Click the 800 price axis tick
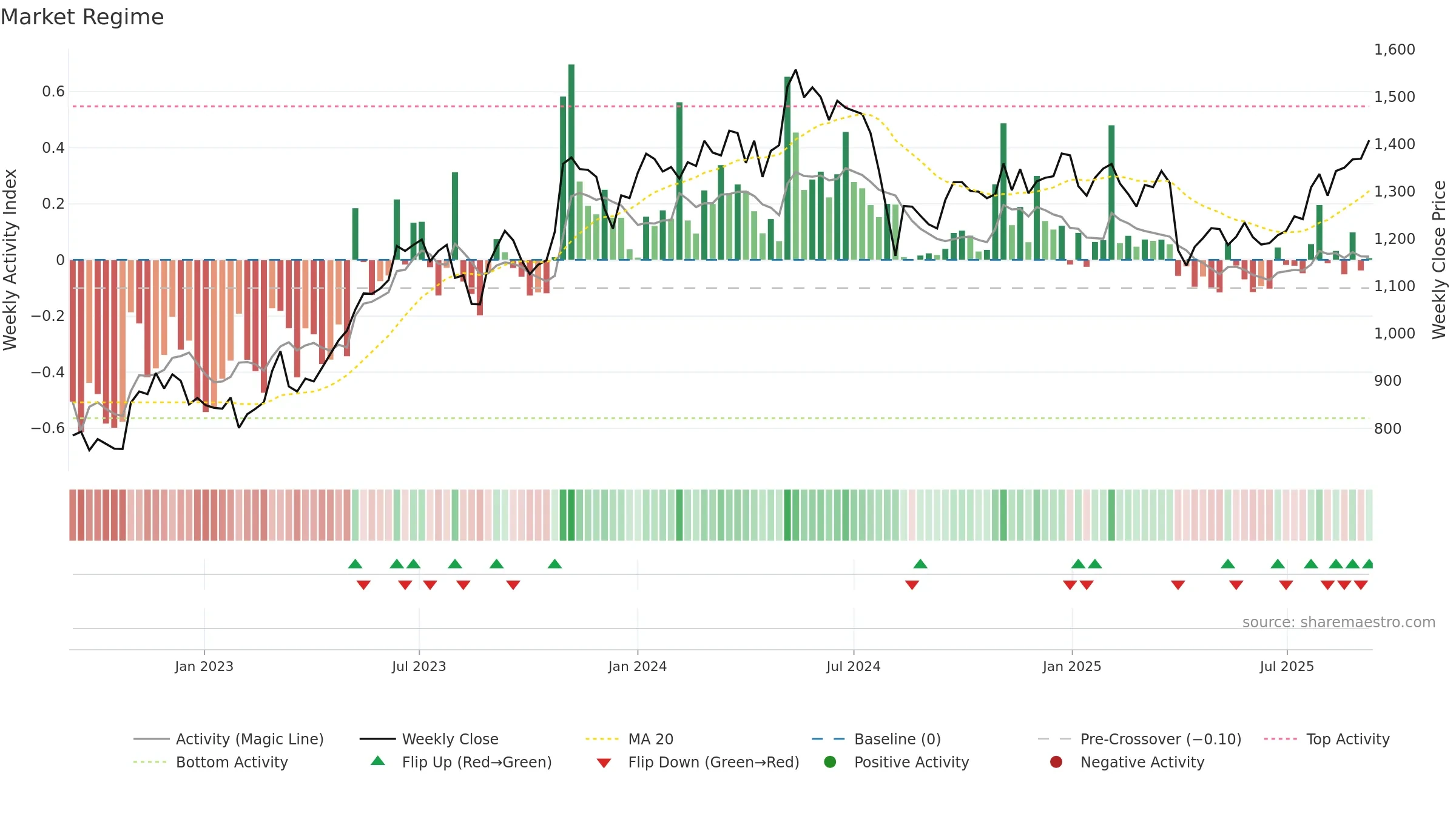Screen dimensions: 1456x819 (1387, 429)
